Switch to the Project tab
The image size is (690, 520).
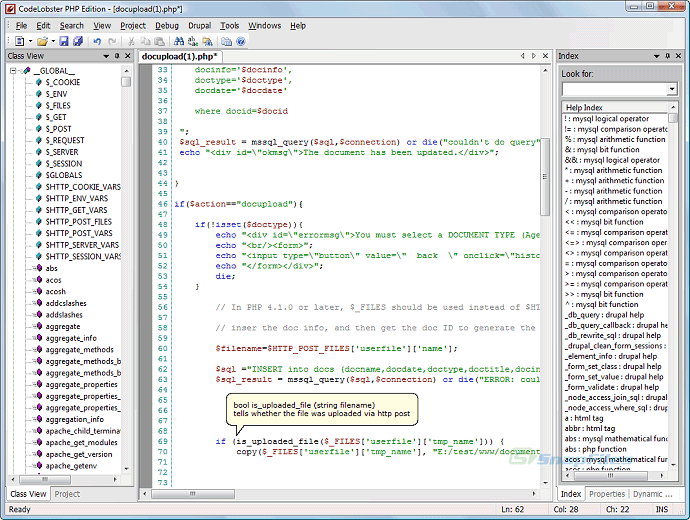pyautogui.click(x=67, y=494)
